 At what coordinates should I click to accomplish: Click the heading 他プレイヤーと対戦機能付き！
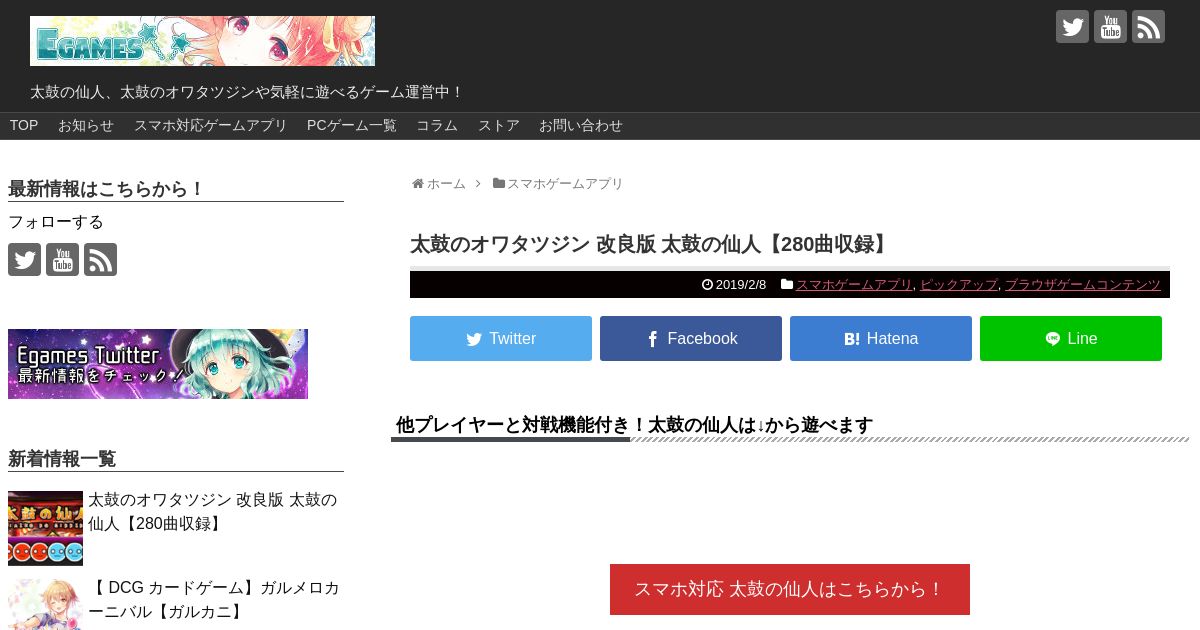pyautogui.click(x=634, y=425)
